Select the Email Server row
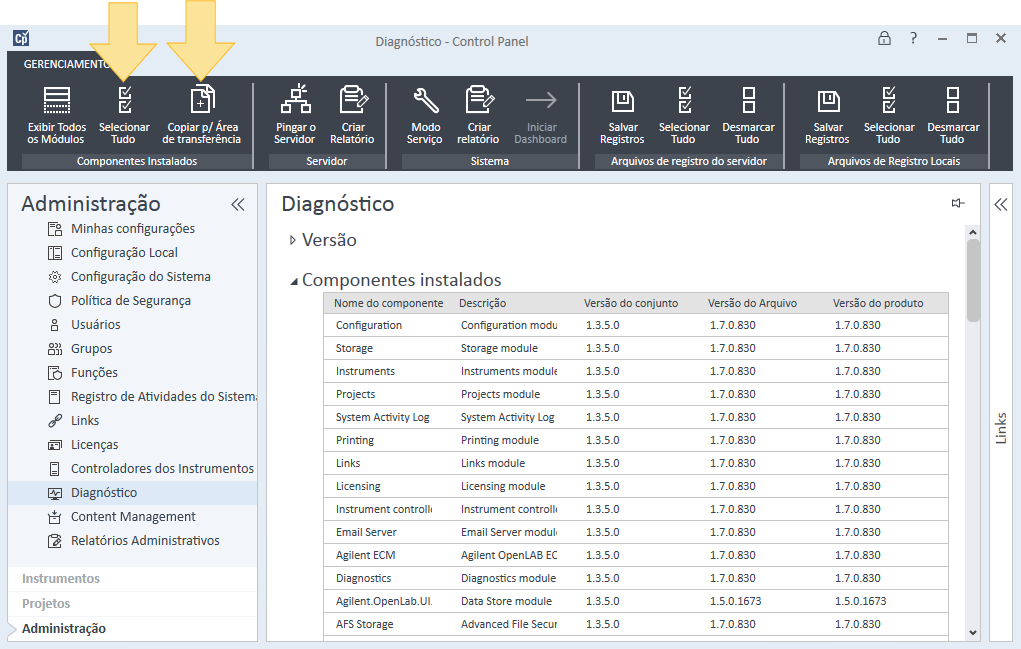 tap(636, 532)
